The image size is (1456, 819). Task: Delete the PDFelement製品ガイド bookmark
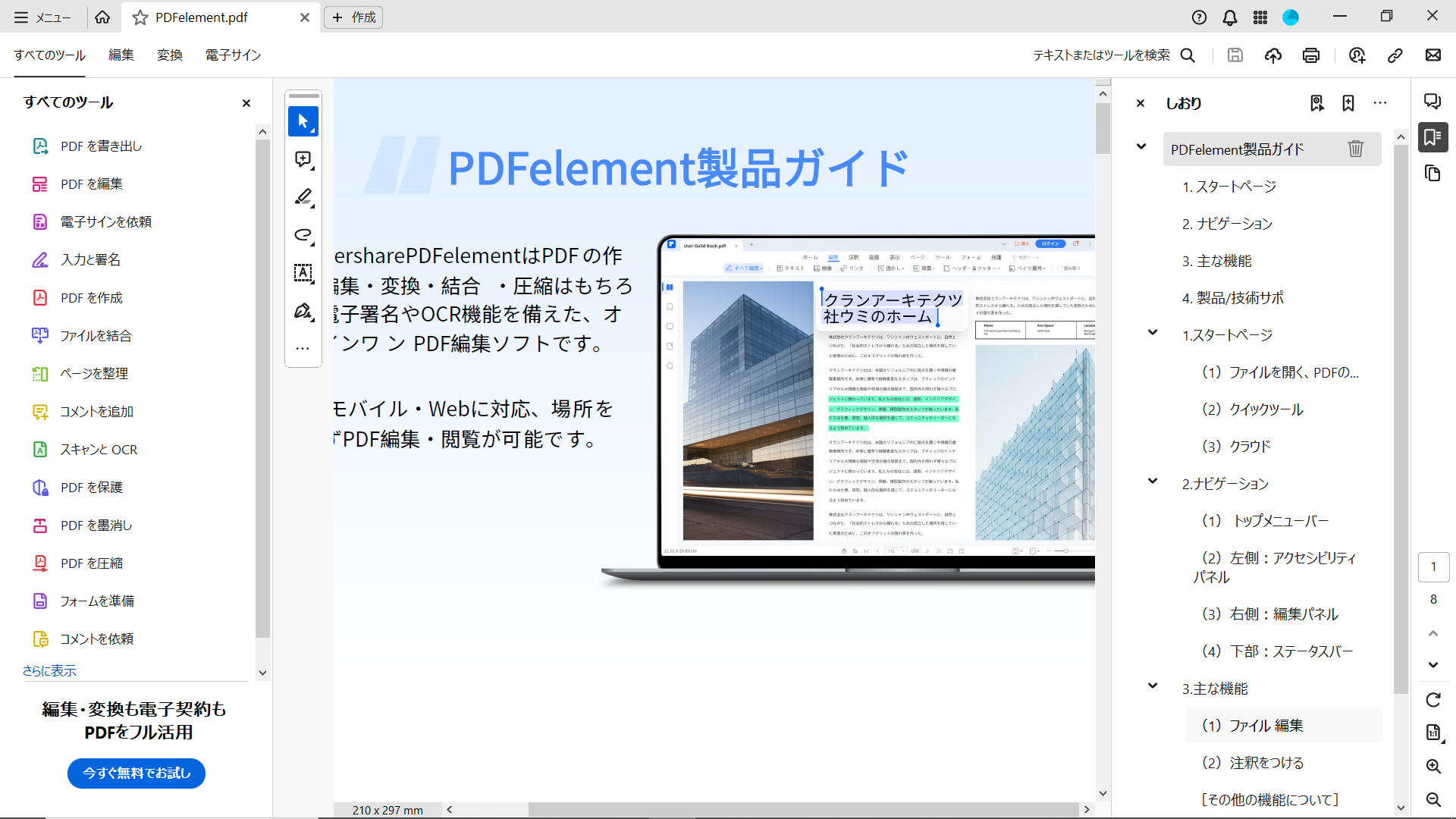pos(1356,149)
